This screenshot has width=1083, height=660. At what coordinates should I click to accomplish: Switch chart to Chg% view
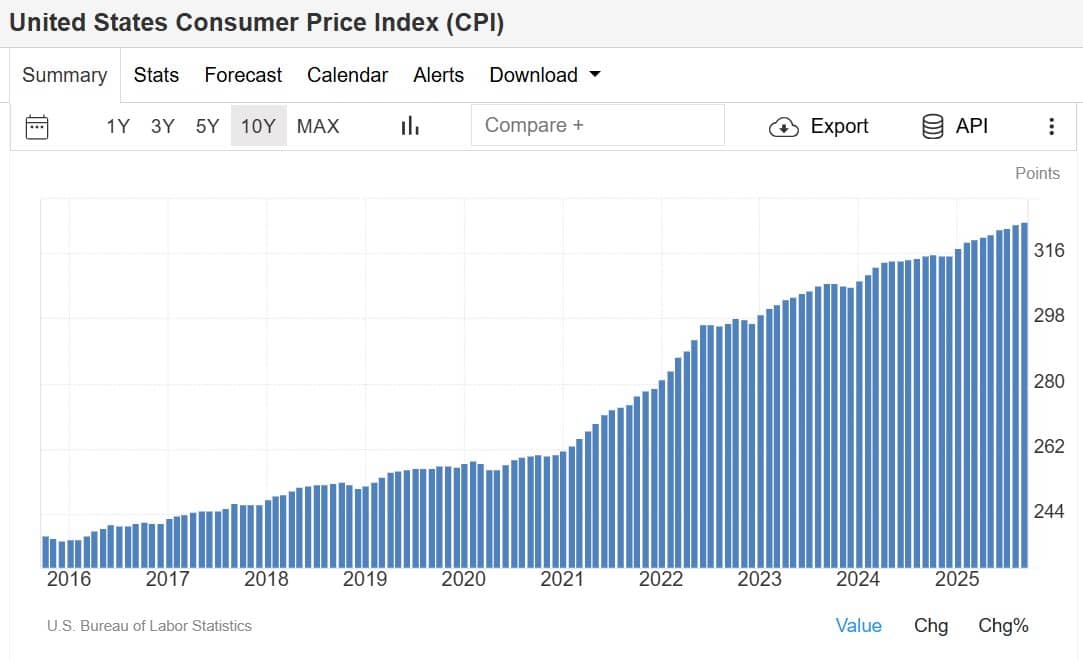click(1003, 626)
